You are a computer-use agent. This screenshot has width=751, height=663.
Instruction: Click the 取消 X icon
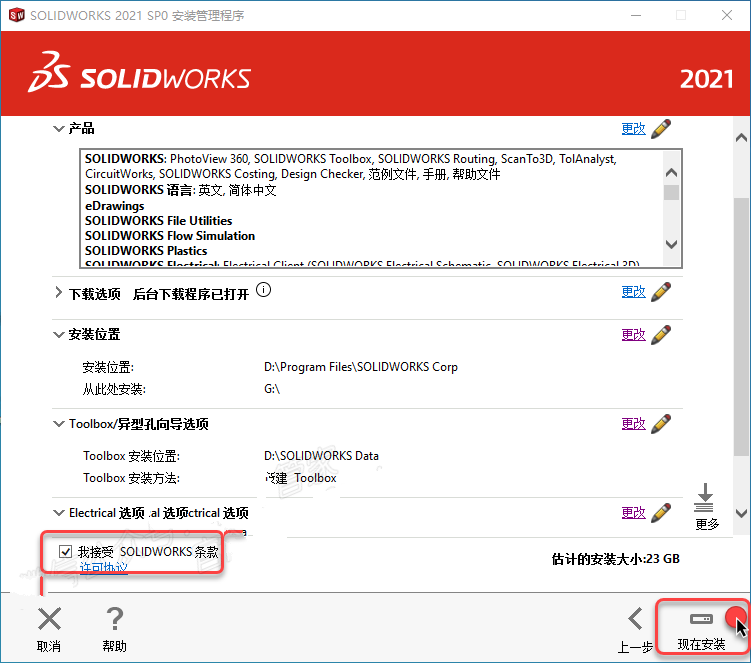(49, 618)
